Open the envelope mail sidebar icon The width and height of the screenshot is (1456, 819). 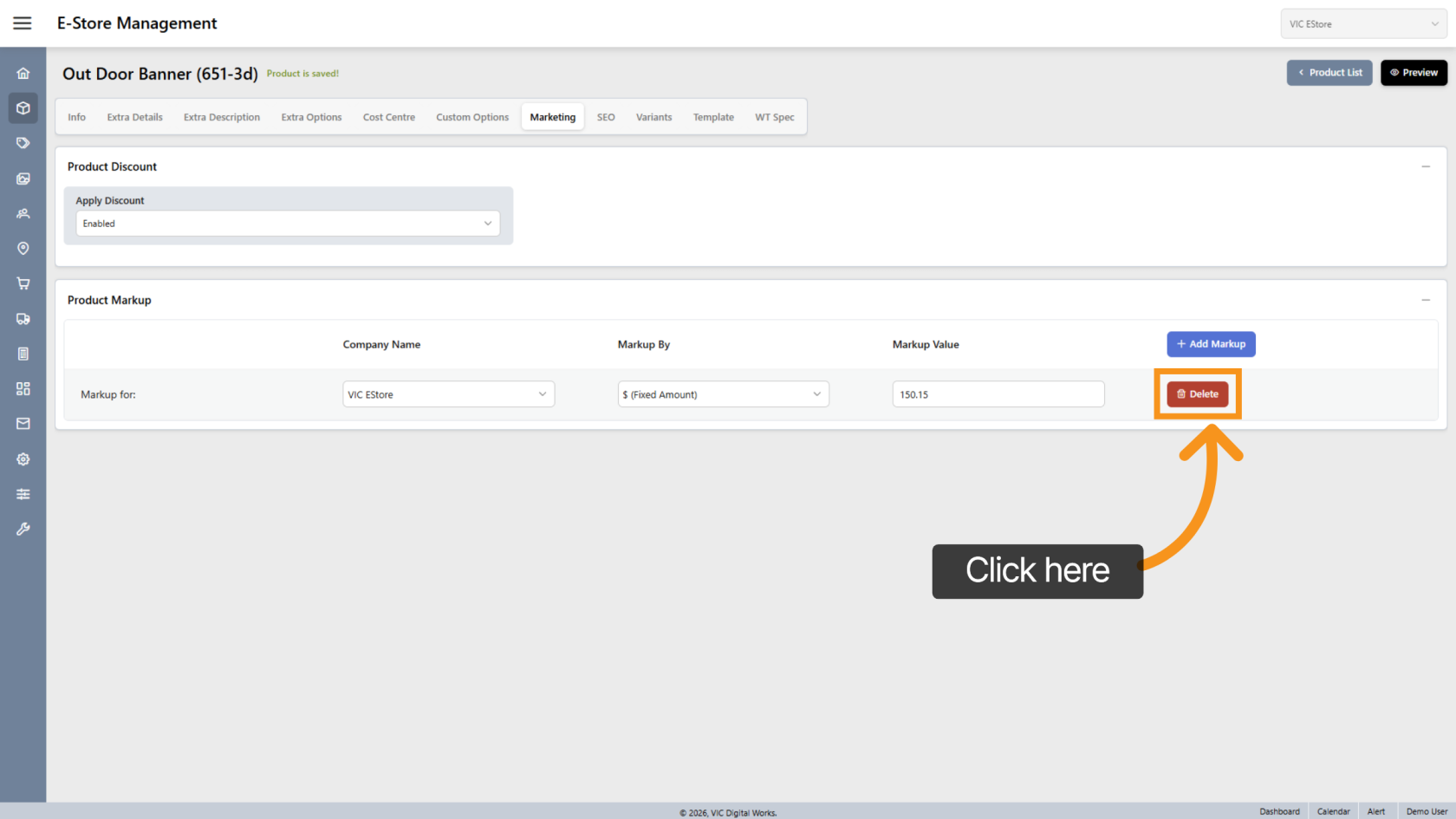point(23,424)
